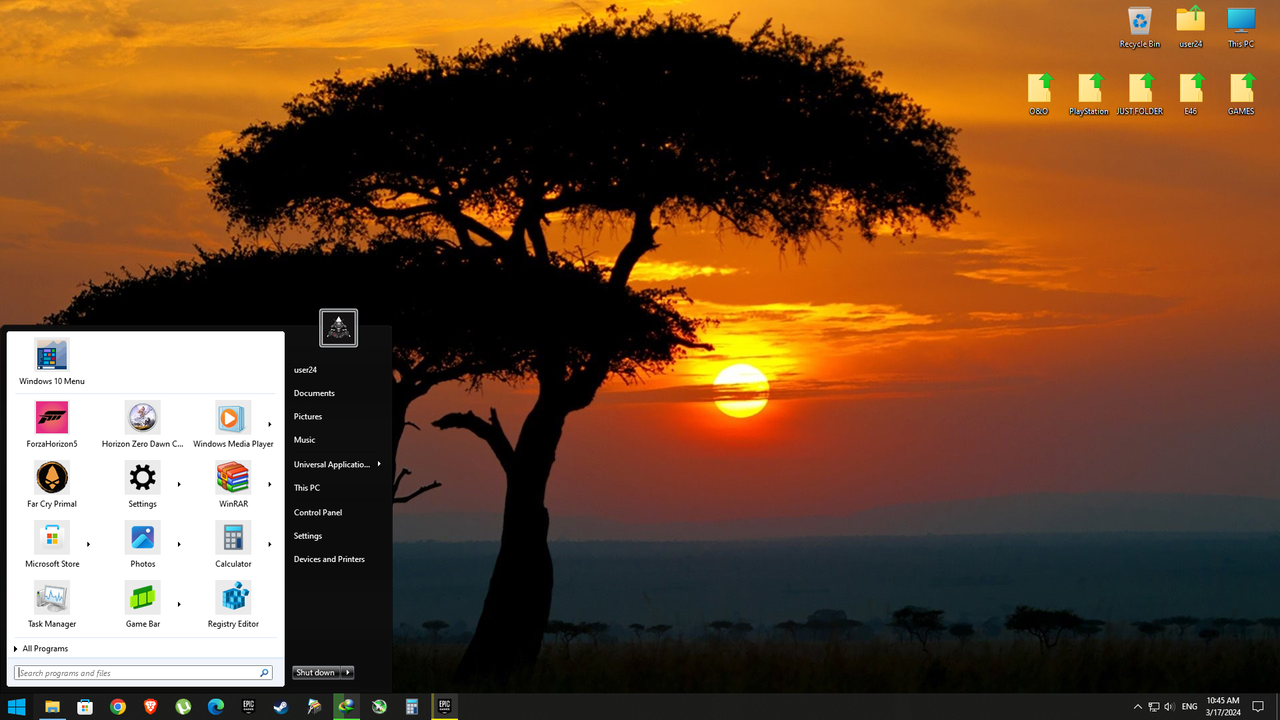Open user24 in start menu right pane

pos(305,370)
